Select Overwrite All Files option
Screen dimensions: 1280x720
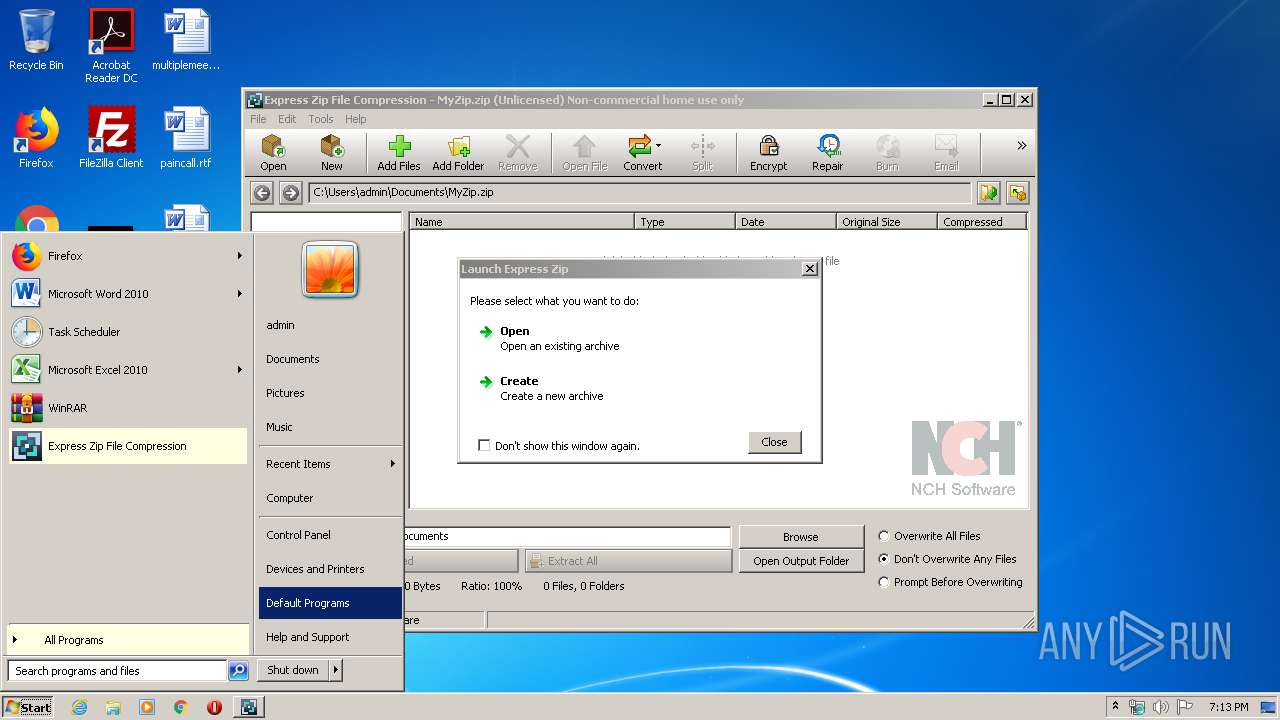coord(883,536)
